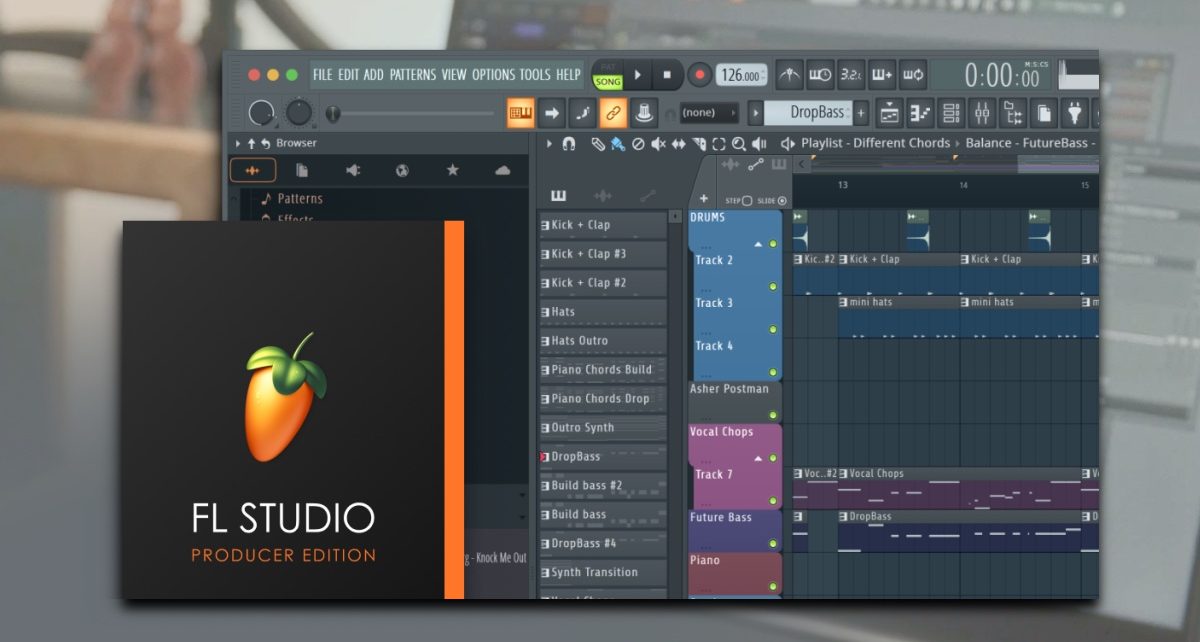Image resolution: width=1200 pixels, height=642 pixels.
Task: Open the PATTERNS menu
Action: pyautogui.click(x=413, y=75)
